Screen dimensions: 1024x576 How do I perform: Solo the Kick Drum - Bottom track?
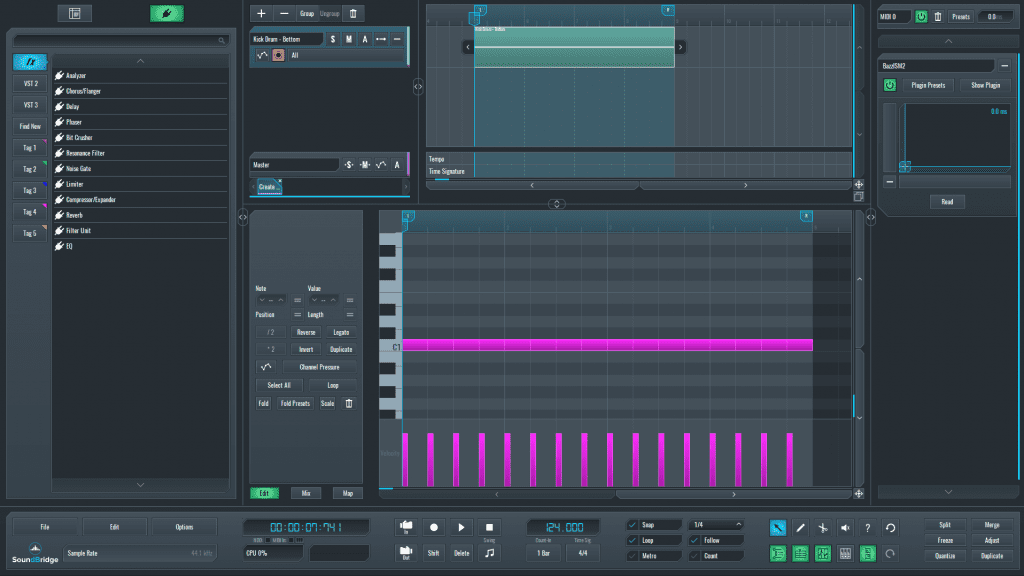[333, 39]
